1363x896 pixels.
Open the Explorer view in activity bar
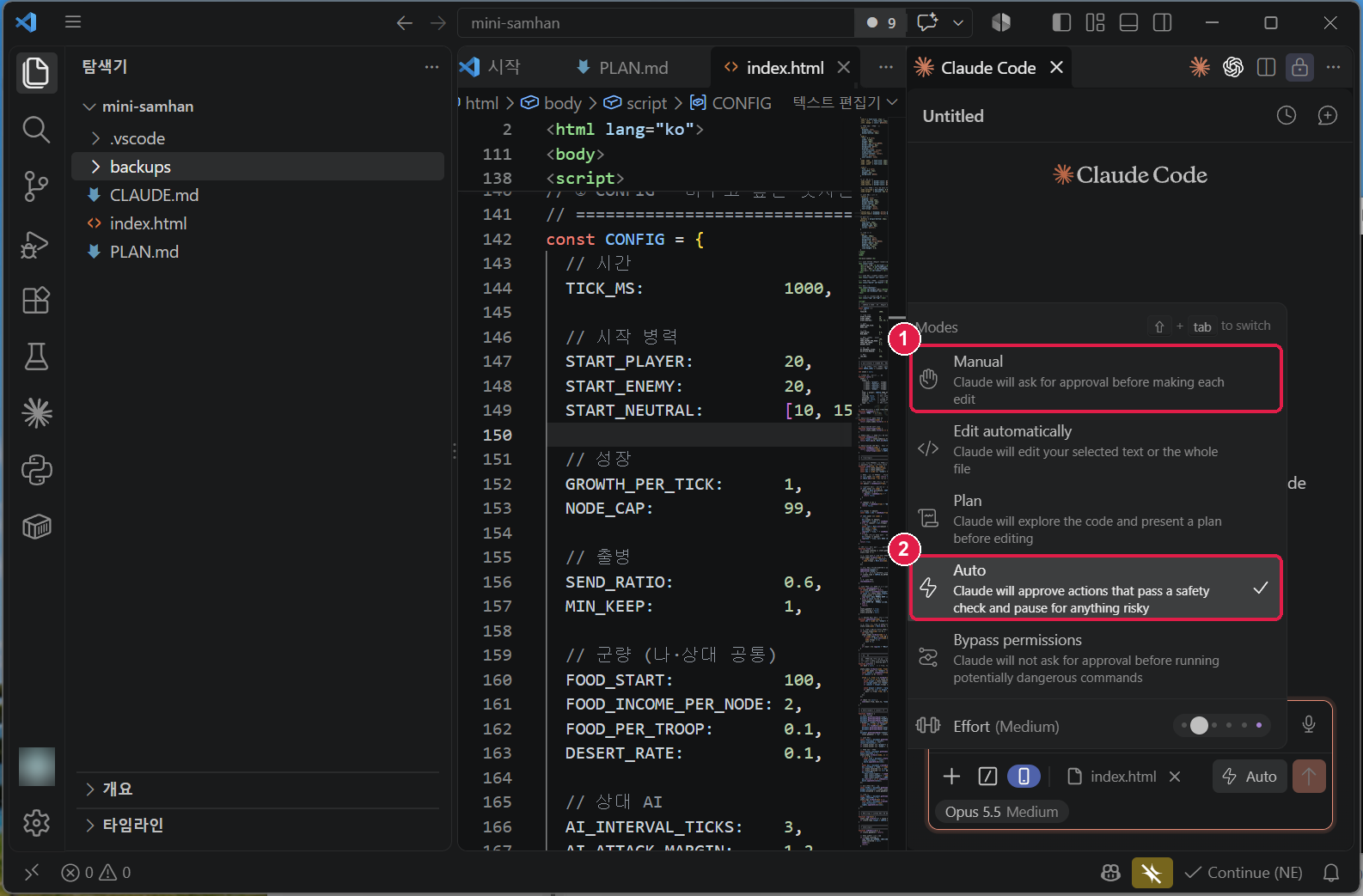click(x=36, y=72)
